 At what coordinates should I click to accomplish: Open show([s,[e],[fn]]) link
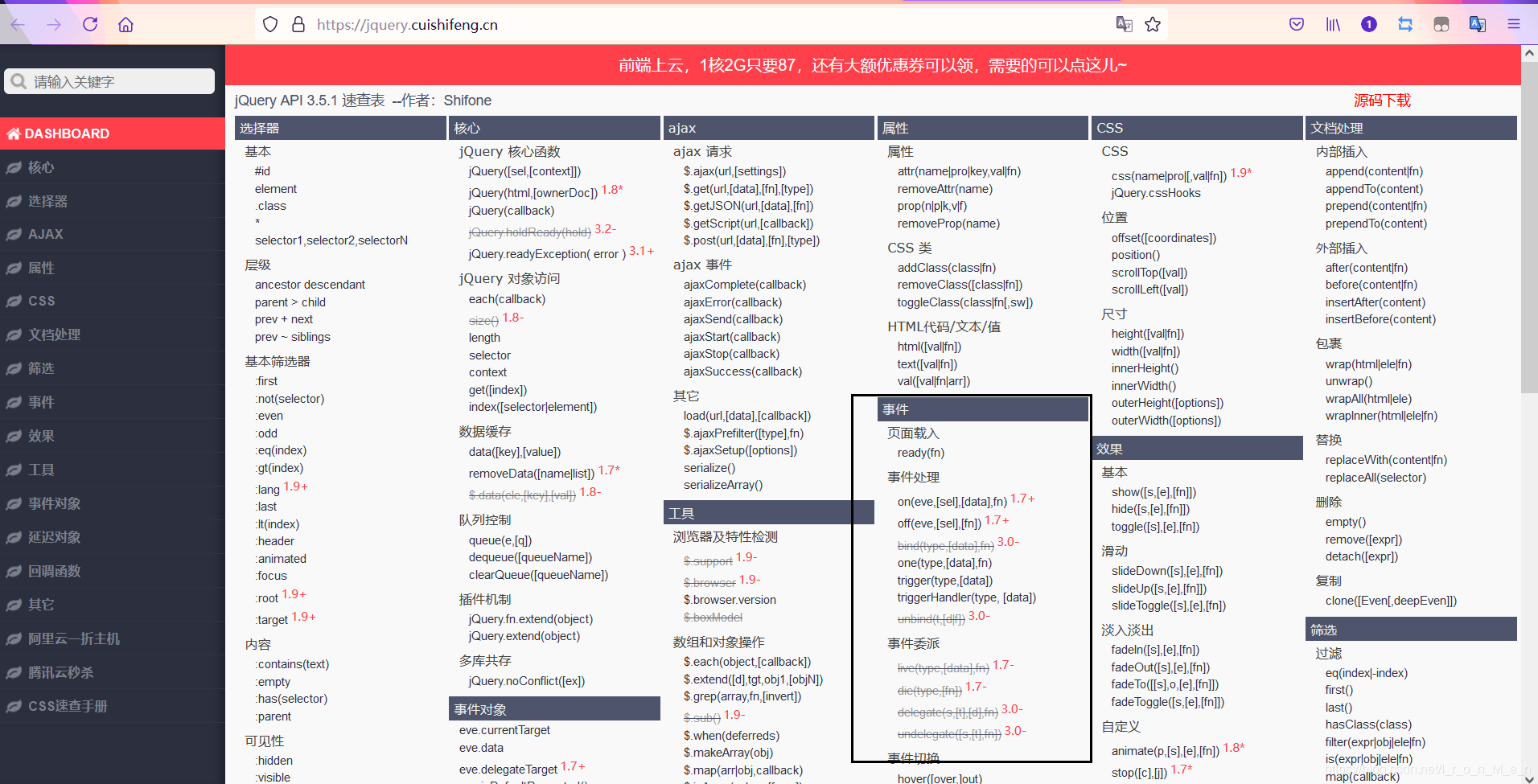click(1153, 492)
